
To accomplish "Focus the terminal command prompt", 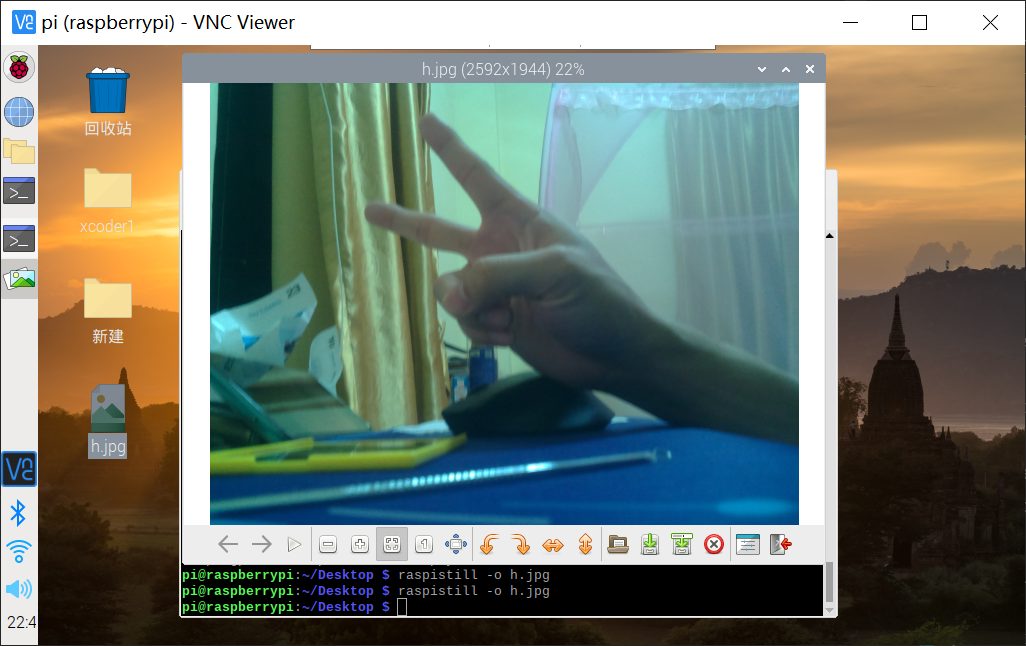I will (x=402, y=607).
